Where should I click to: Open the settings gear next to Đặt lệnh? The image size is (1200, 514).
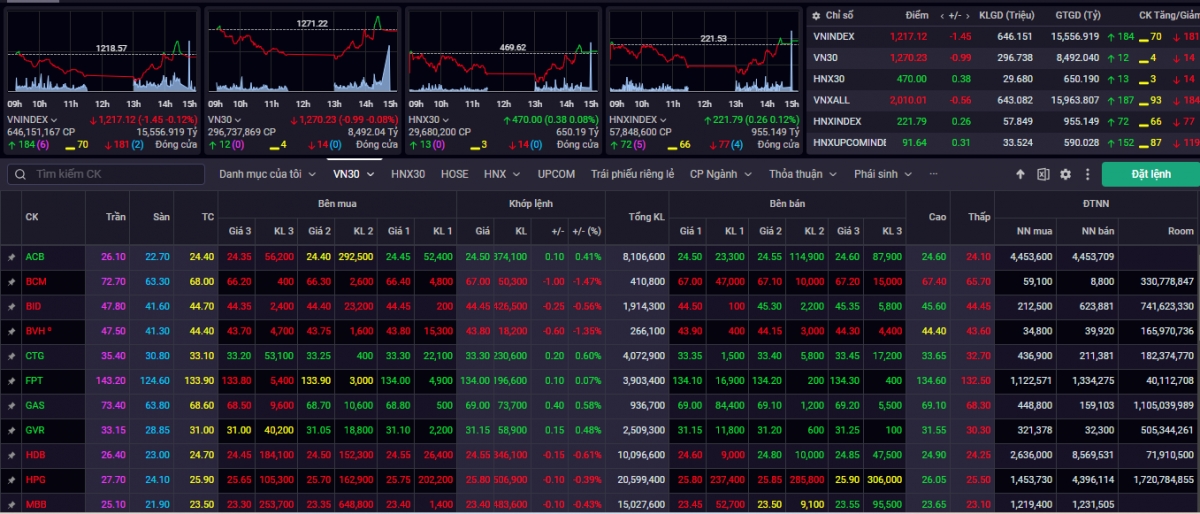click(x=1065, y=174)
